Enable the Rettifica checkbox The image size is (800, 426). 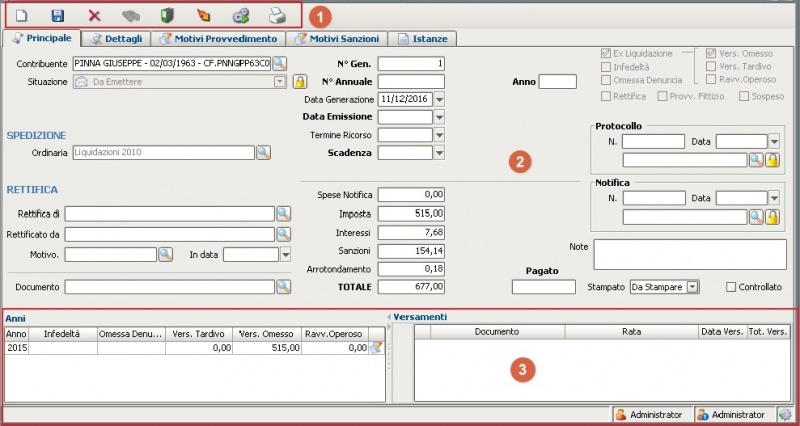[x=606, y=96]
